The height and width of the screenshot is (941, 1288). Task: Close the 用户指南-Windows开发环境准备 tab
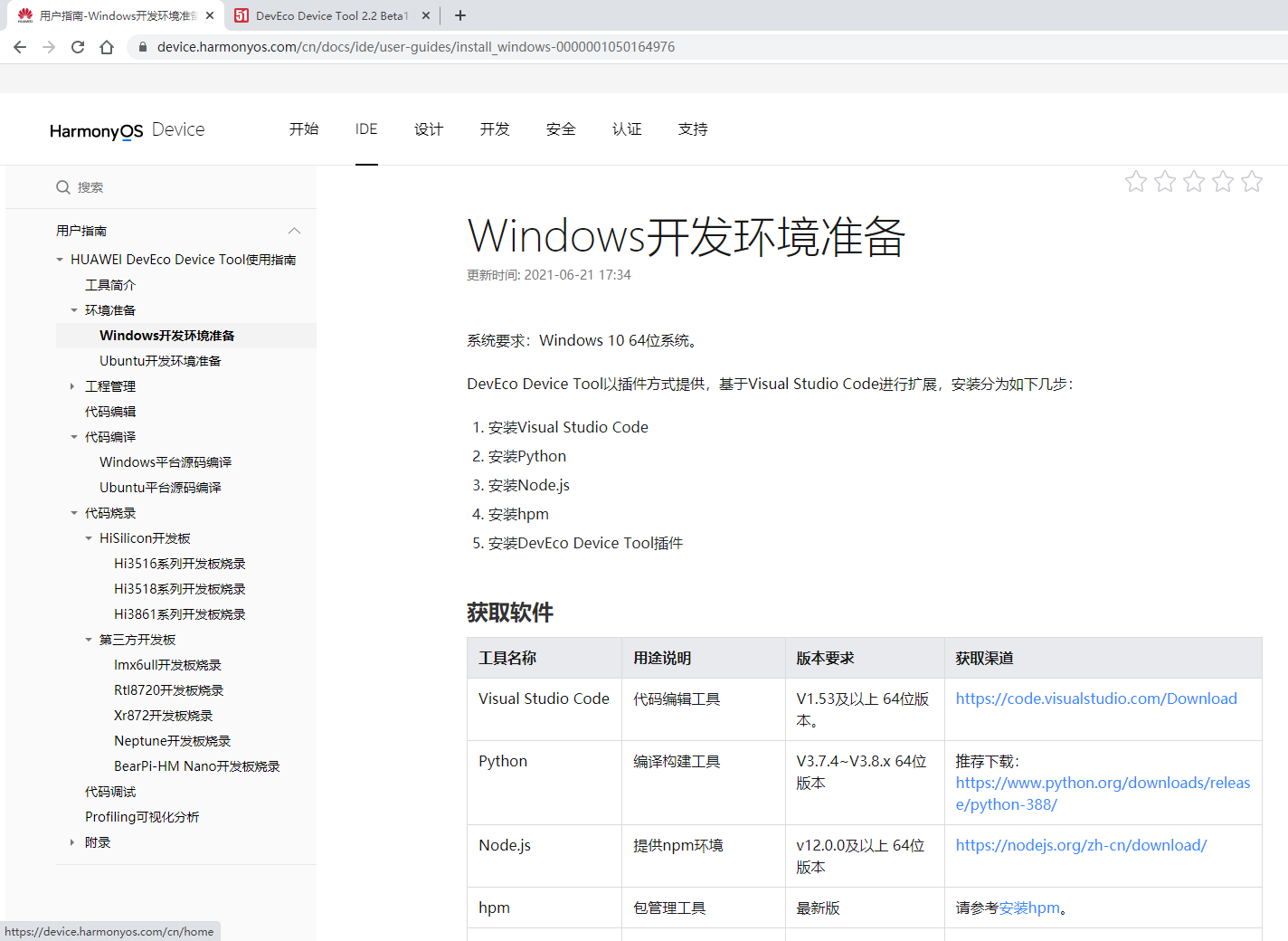[x=210, y=15]
